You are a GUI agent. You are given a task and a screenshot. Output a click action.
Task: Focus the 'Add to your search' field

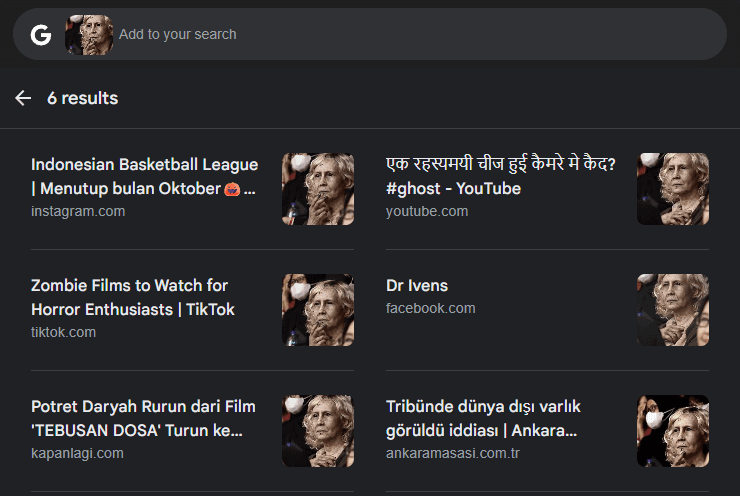click(x=420, y=34)
